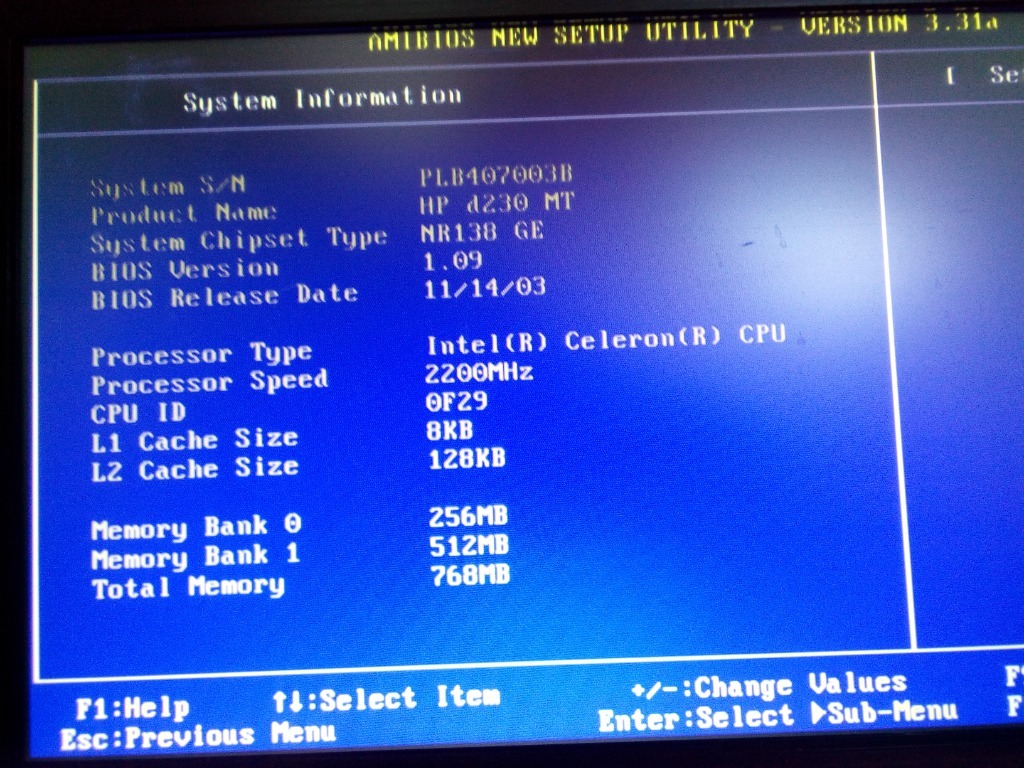Click Intel(R) Celeron(R) CPU value
The image size is (1024, 768).
[605, 340]
